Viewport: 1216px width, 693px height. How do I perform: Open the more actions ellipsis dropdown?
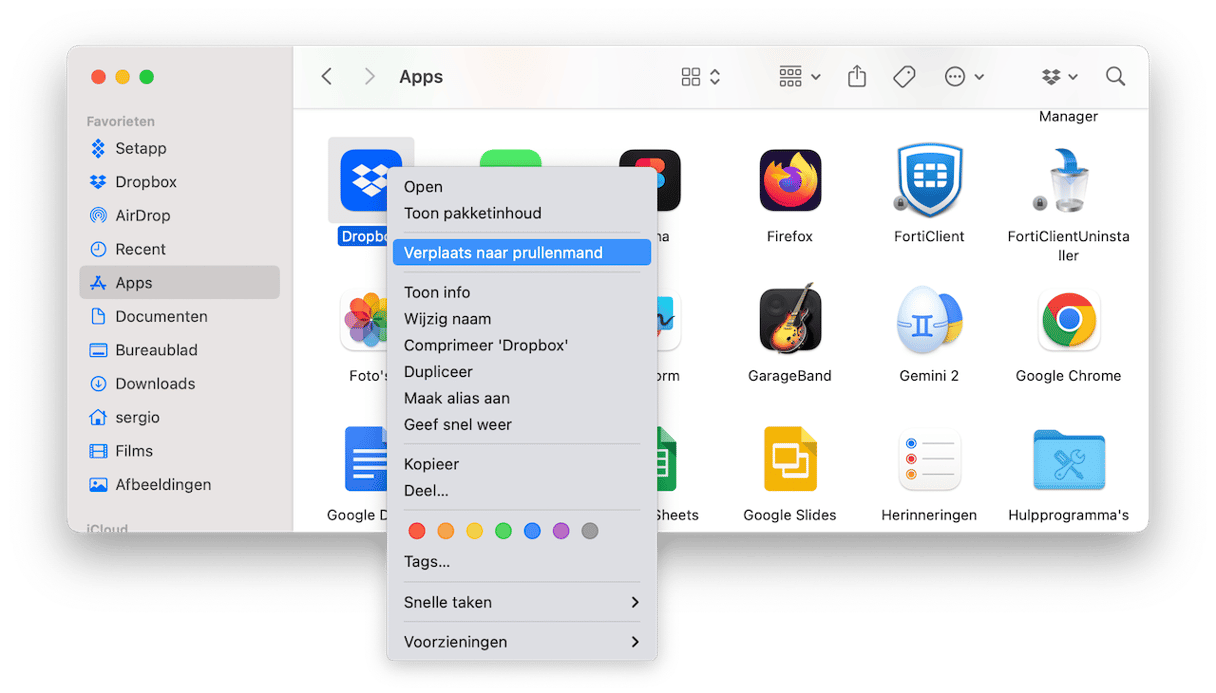pyautogui.click(x=964, y=77)
